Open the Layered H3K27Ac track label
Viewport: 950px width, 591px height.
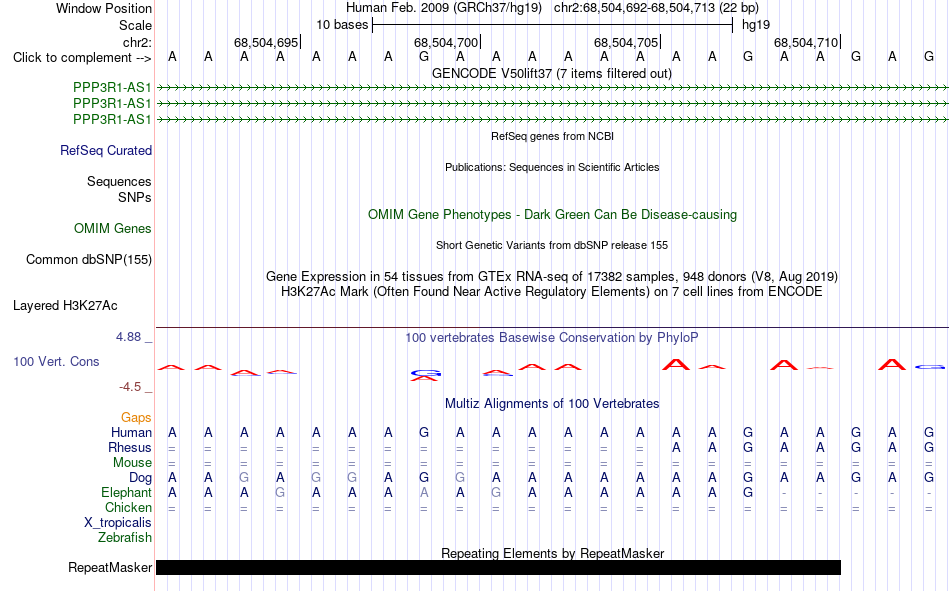(x=65, y=306)
